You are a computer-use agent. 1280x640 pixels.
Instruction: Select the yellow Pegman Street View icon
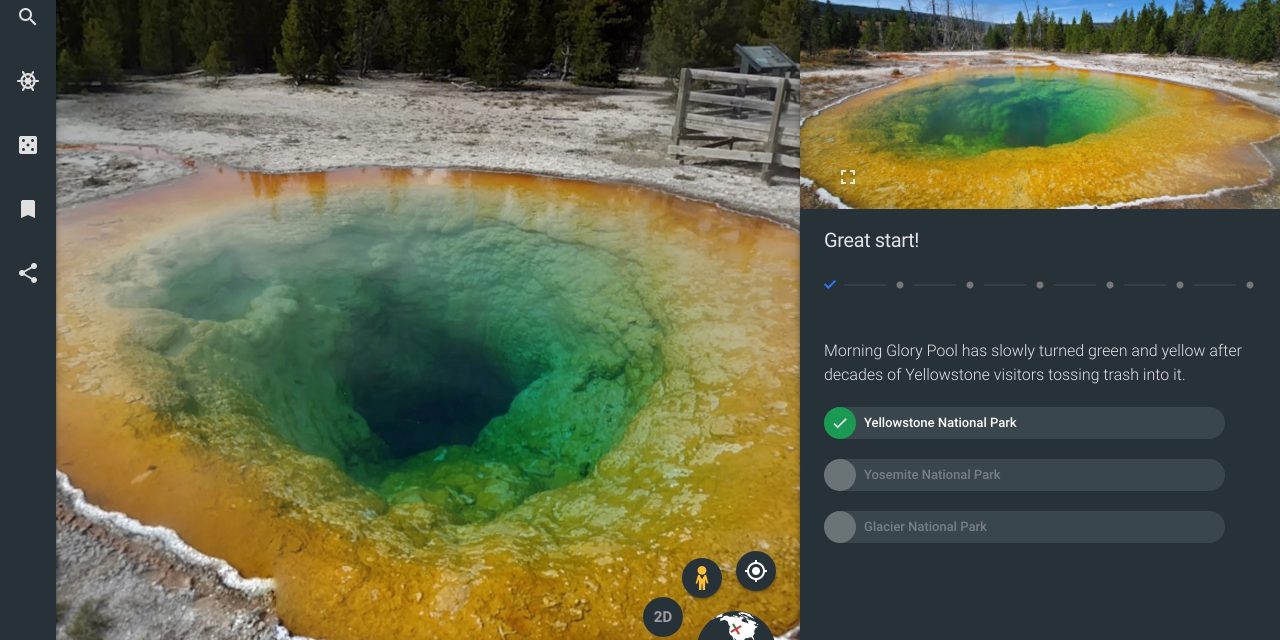(702, 578)
